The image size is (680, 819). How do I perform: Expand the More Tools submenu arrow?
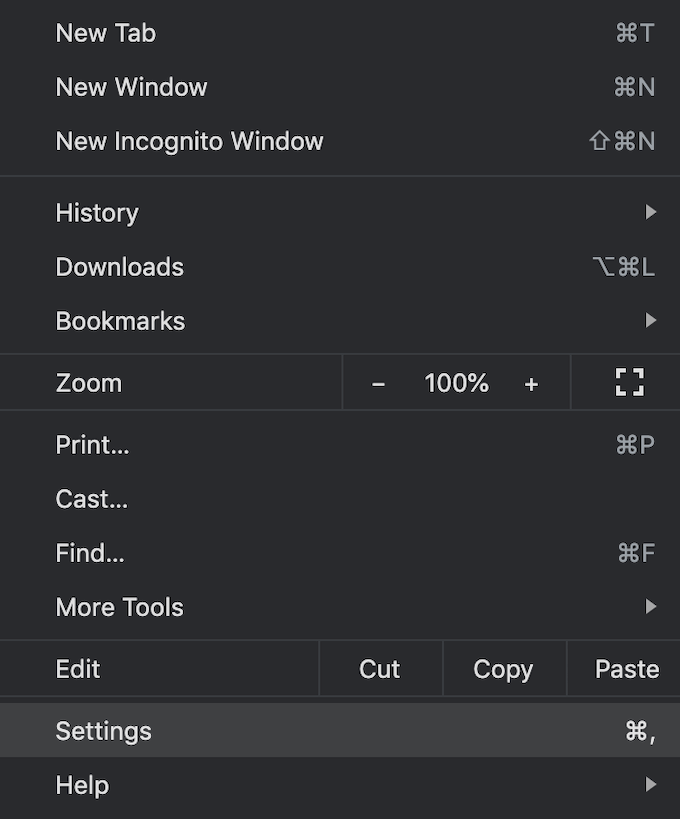(651, 606)
